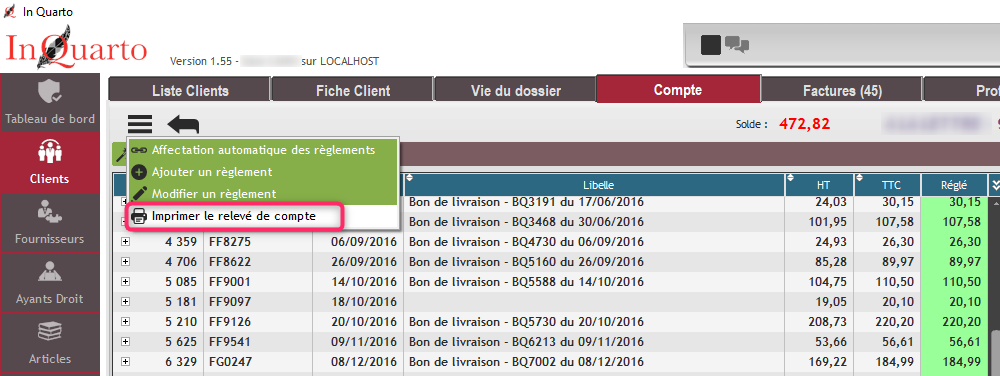Open Articles sidebar icon
Screen dimensions: 1000x376
[50, 342]
